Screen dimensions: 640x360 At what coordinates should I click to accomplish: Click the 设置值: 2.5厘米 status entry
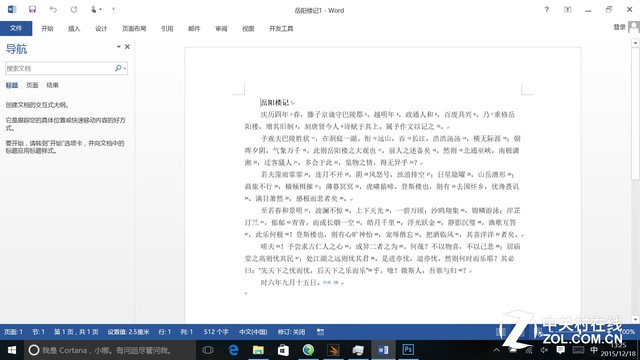click(129, 332)
